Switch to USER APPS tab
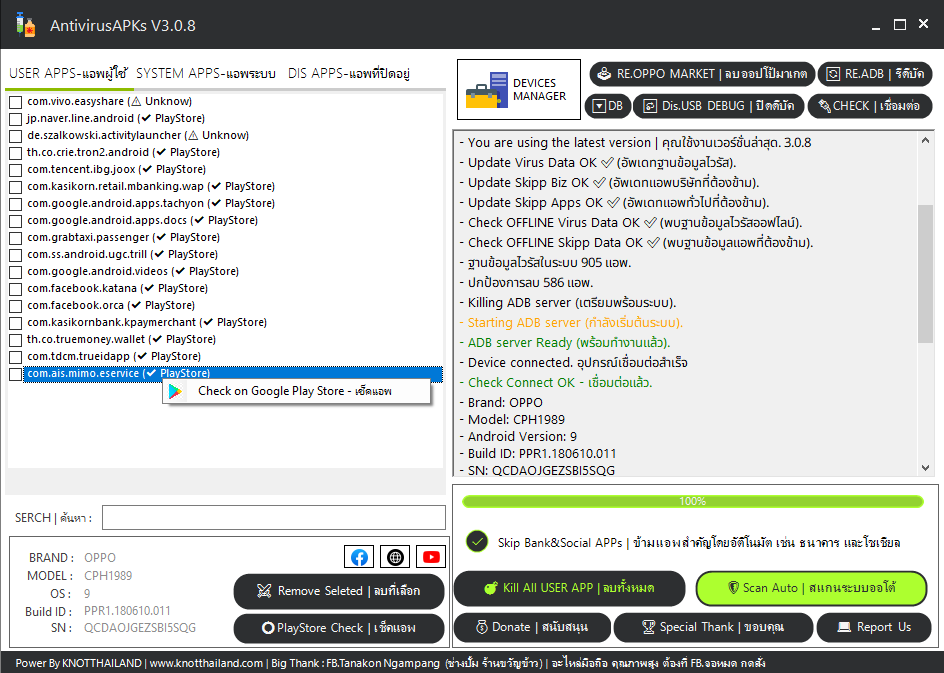 click(68, 73)
